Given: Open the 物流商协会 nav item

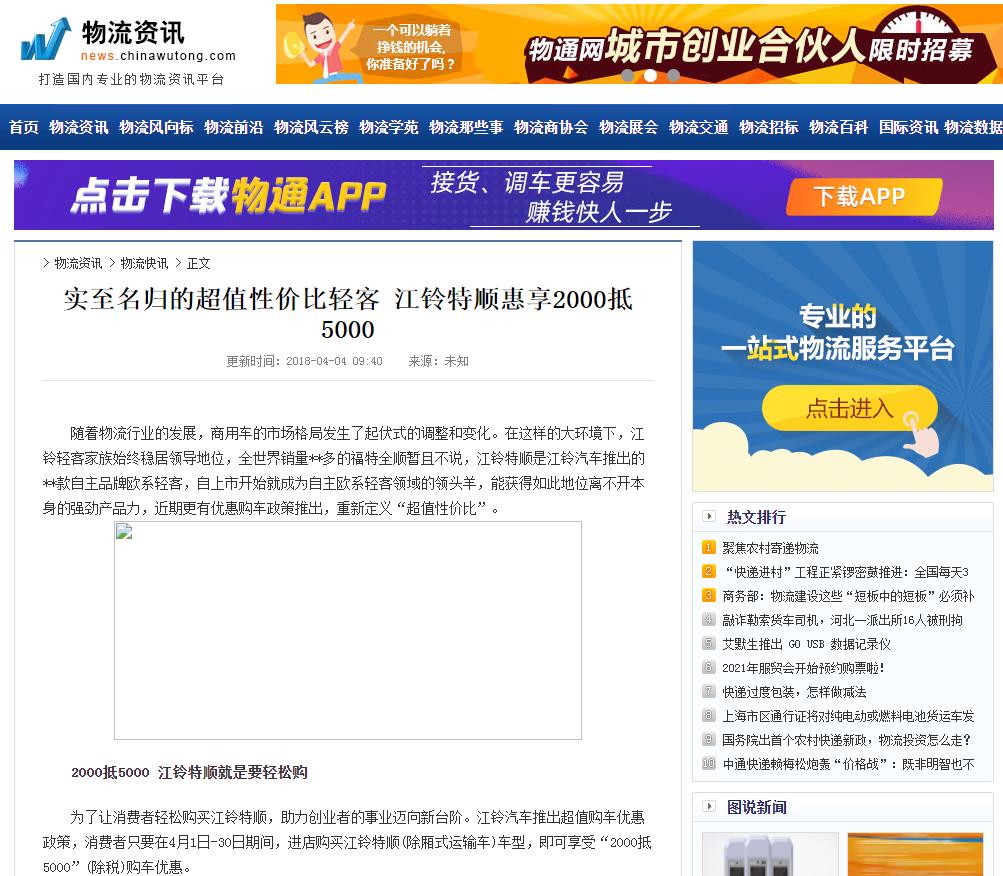Looking at the screenshot, I should [551, 127].
